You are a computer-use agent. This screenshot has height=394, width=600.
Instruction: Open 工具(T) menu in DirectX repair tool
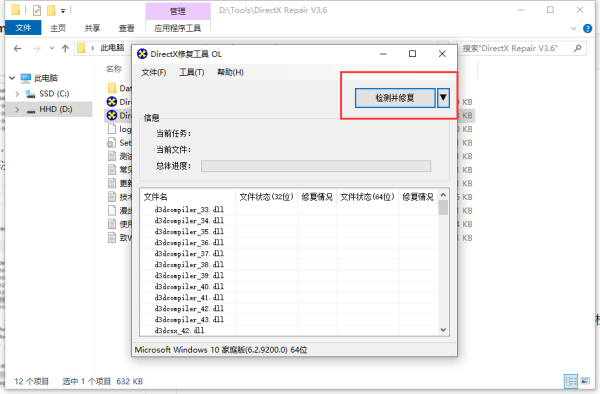pyautogui.click(x=192, y=72)
